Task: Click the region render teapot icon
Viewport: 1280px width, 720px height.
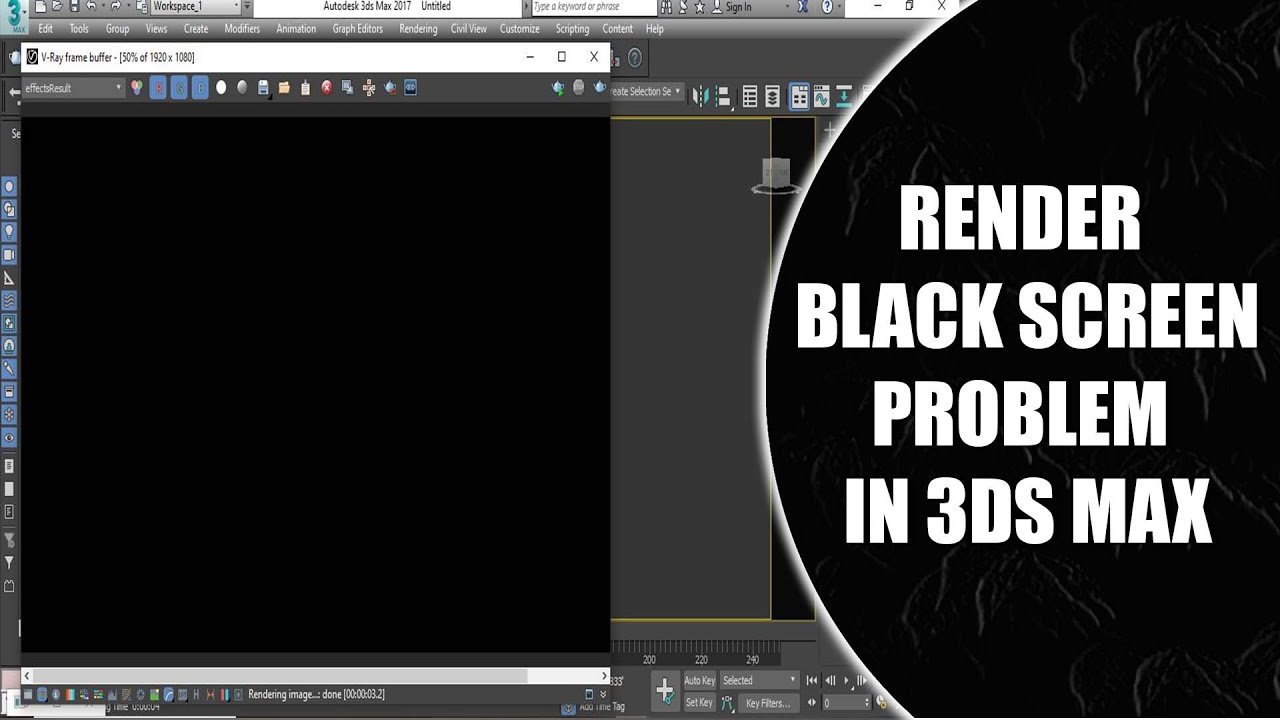Action: click(x=390, y=88)
